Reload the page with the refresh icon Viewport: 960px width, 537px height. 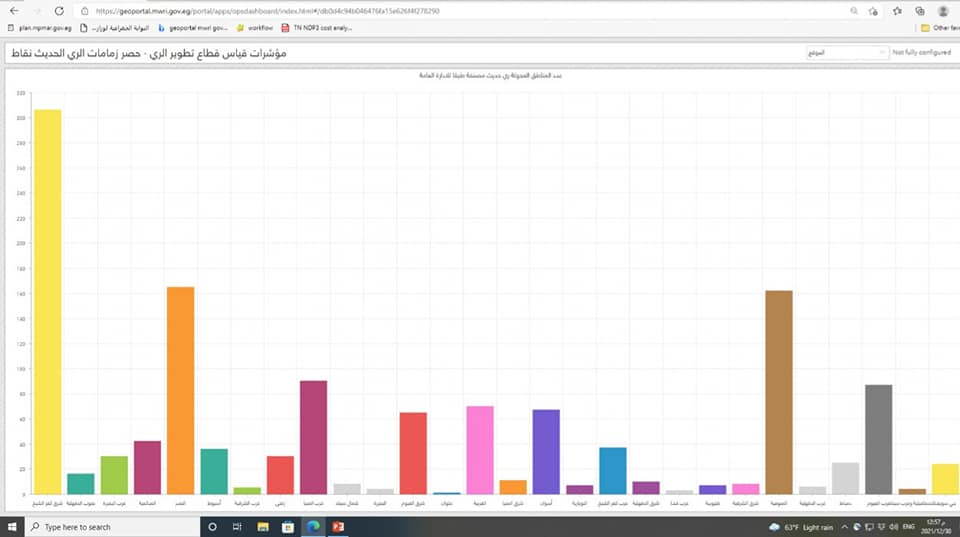point(59,10)
